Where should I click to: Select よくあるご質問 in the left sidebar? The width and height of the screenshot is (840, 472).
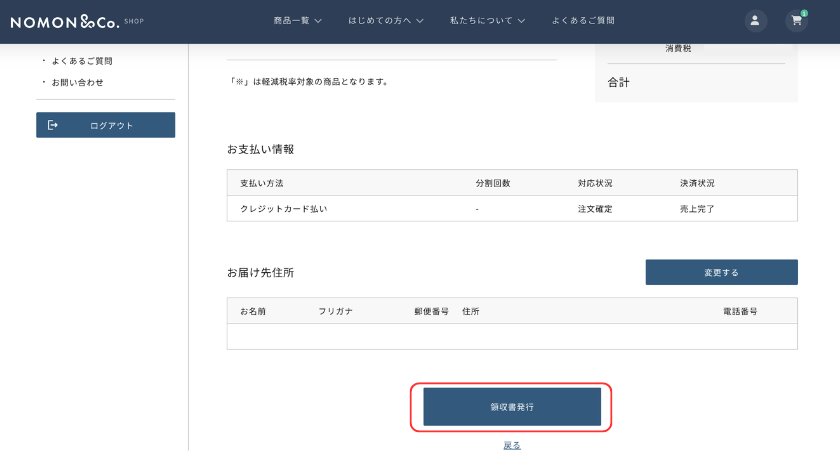point(82,61)
